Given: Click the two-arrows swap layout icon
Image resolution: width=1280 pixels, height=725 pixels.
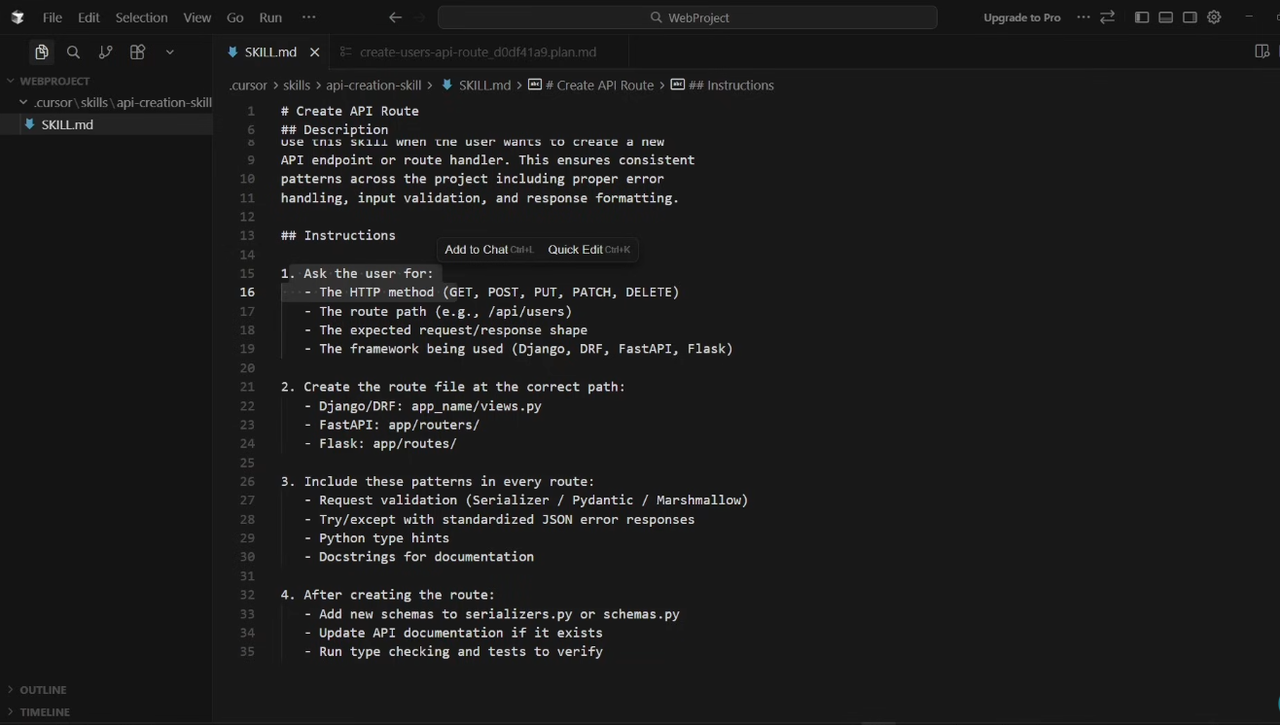Looking at the screenshot, I should (x=1107, y=17).
